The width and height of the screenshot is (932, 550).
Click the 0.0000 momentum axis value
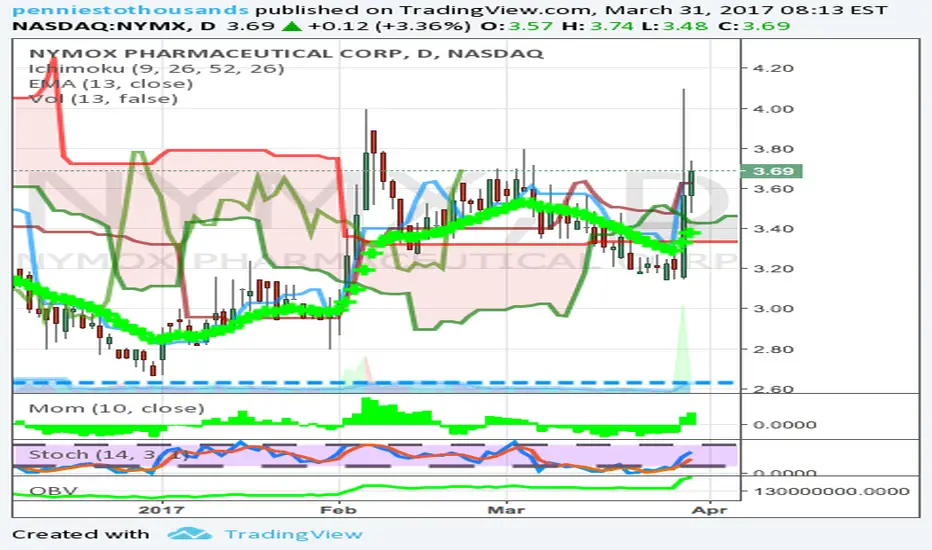tap(785, 425)
